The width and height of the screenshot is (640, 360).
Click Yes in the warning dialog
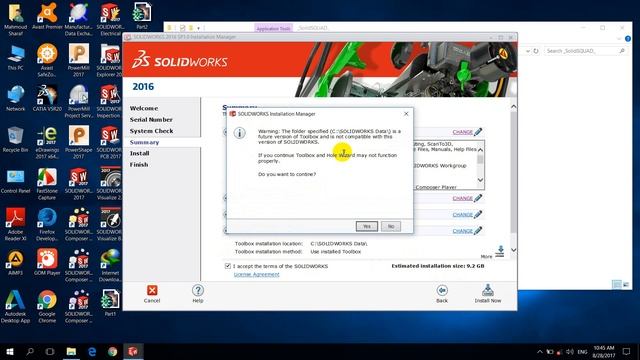click(x=367, y=226)
